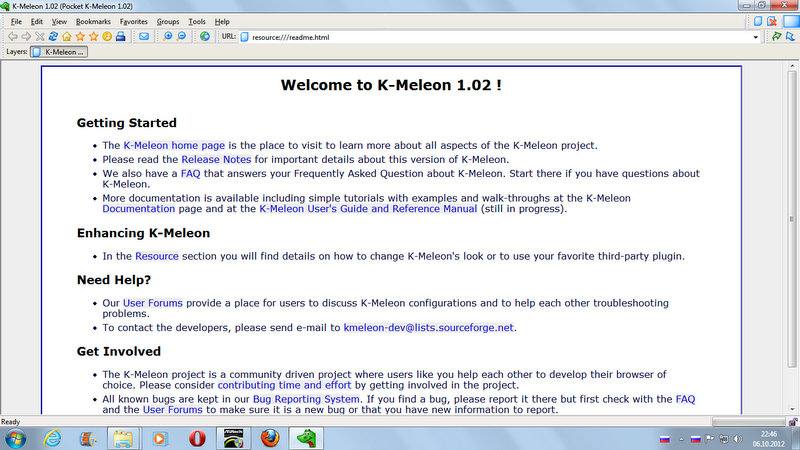Open the File menu

pyautogui.click(x=16, y=22)
